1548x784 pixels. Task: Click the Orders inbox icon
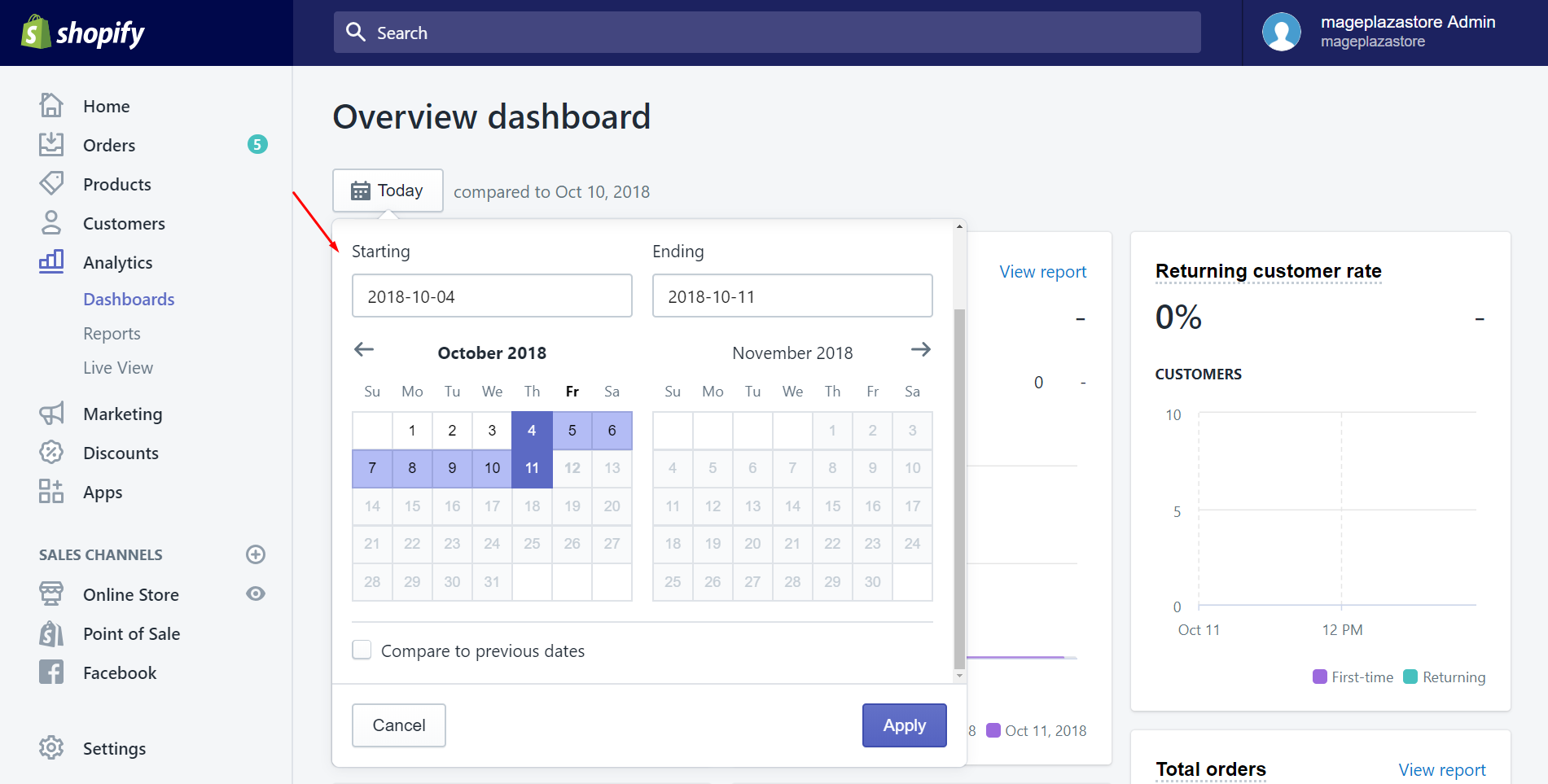[51, 144]
